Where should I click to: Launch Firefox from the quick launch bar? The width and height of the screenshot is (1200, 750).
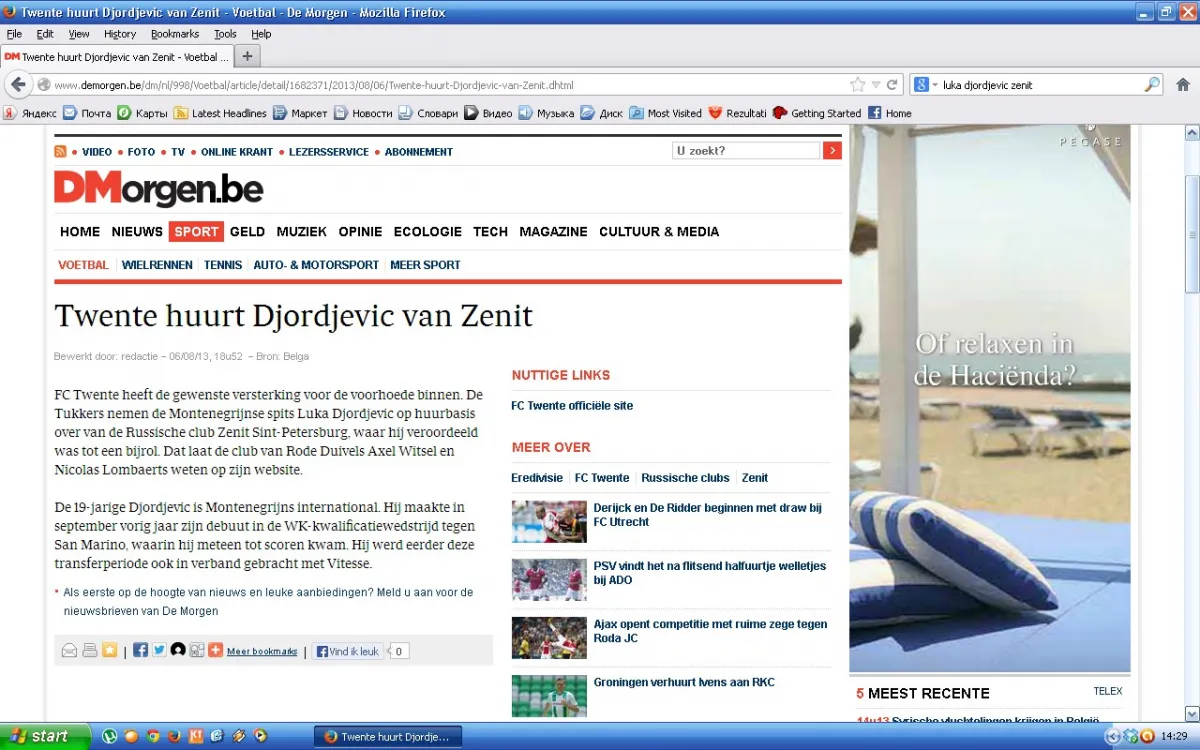point(174,737)
